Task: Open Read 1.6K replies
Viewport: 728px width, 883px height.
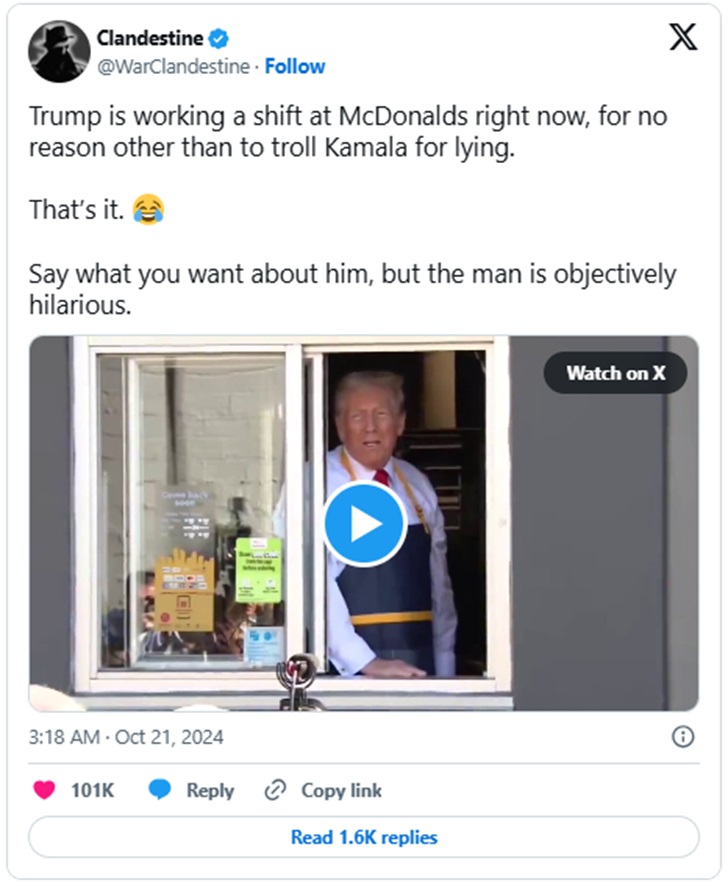Action: point(363,837)
